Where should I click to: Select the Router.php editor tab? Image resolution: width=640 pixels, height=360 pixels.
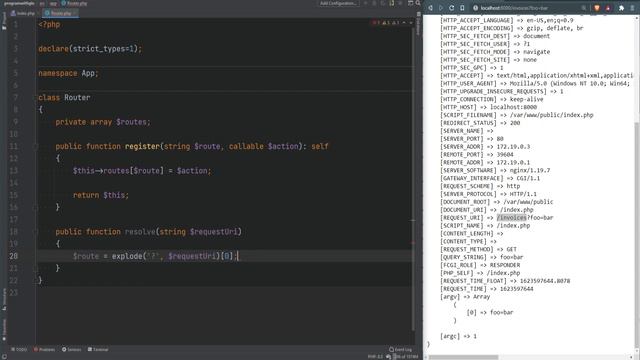[60, 13]
